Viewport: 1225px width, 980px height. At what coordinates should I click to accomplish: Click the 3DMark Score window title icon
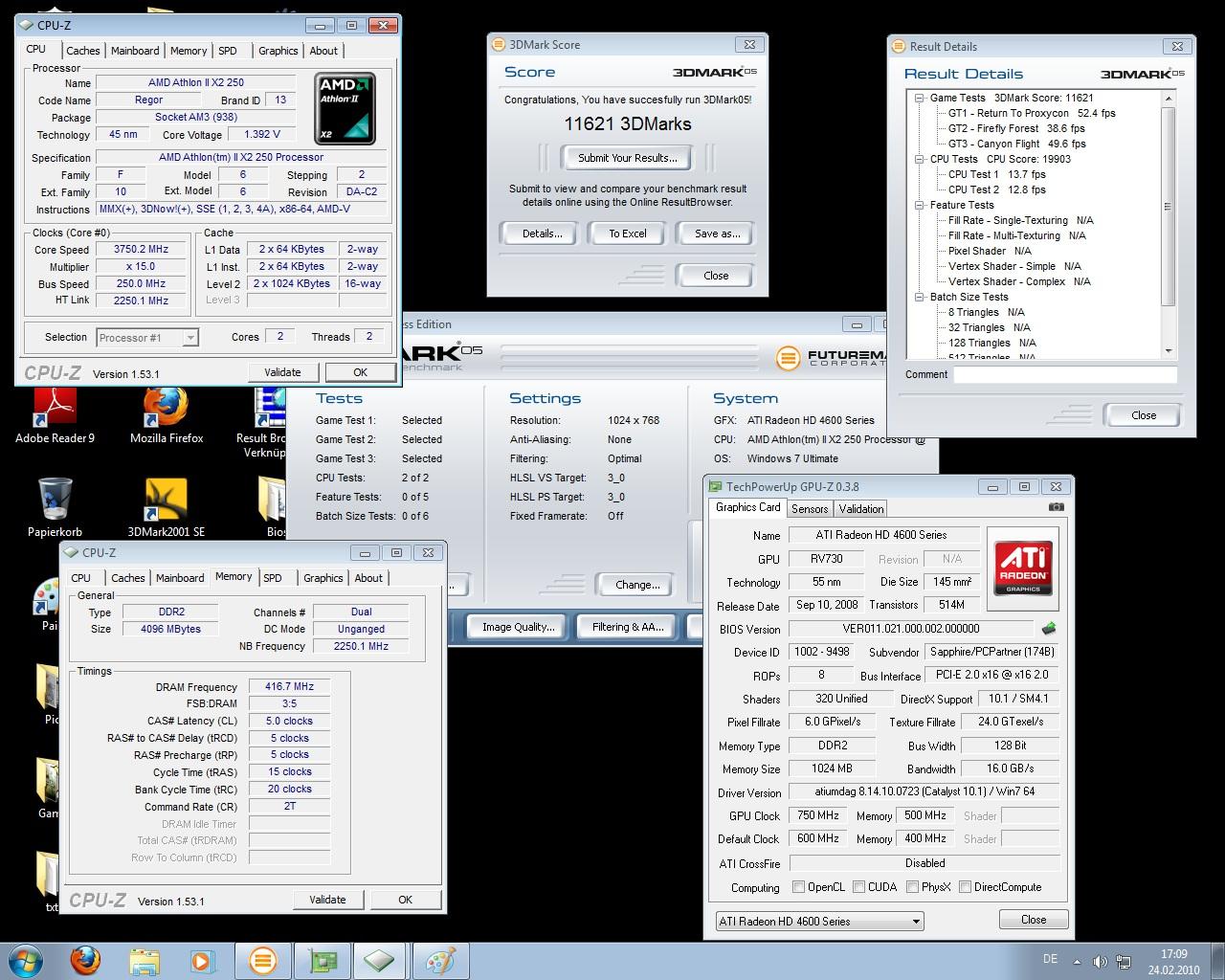pyautogui.click(x=498, y=44)
